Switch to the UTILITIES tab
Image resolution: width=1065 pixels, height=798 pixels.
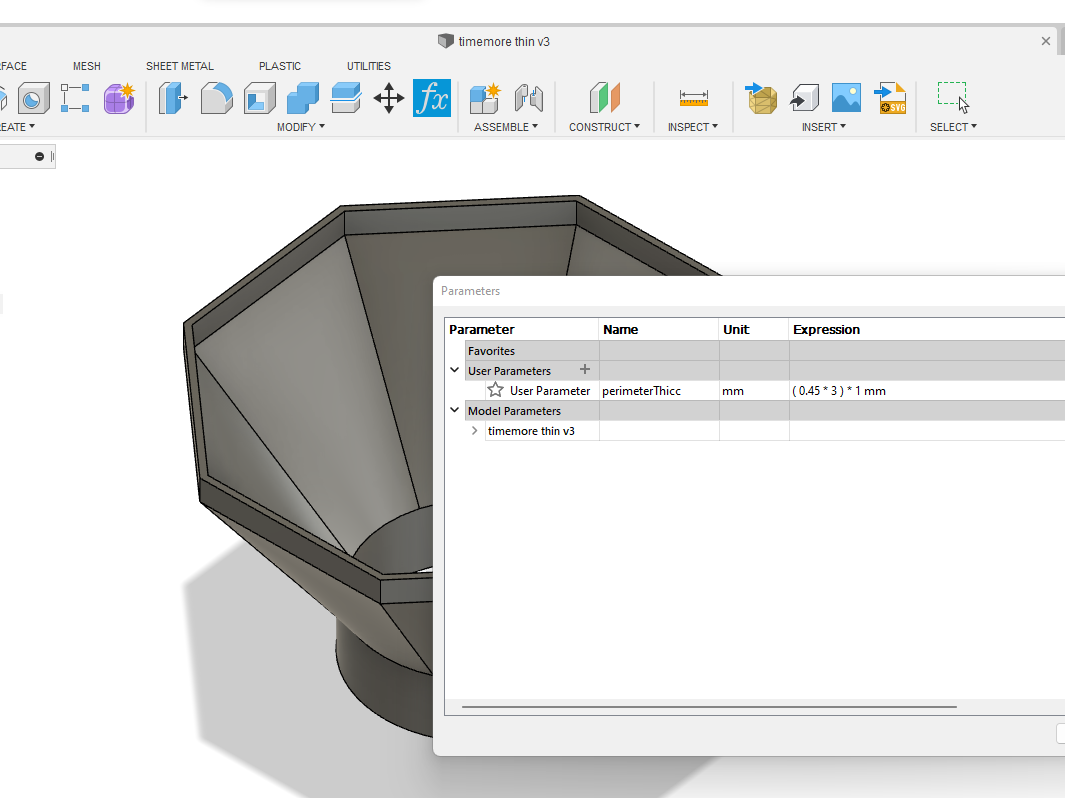369,66
